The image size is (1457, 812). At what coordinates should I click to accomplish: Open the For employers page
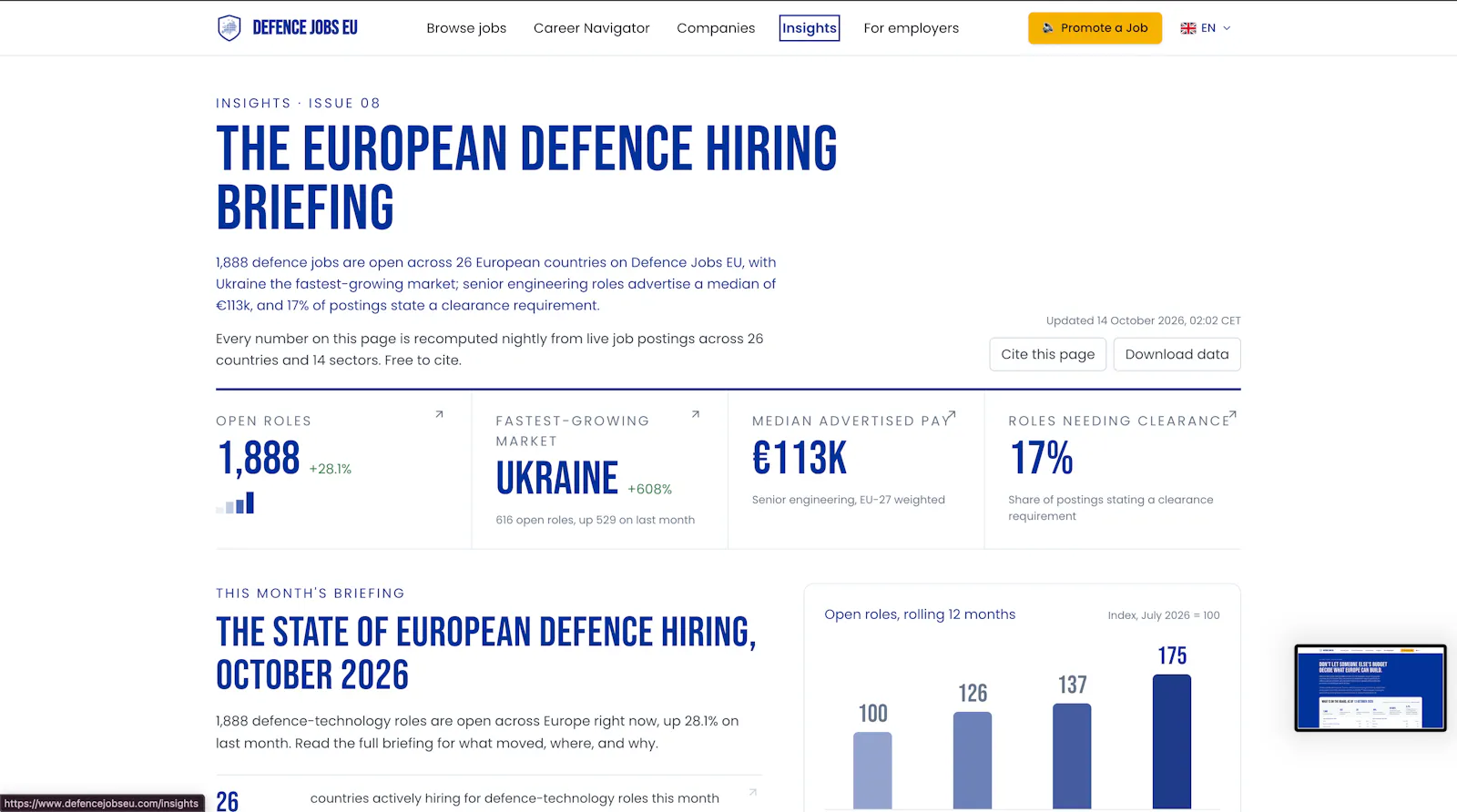pyautogui.click(x=912, y=28)
